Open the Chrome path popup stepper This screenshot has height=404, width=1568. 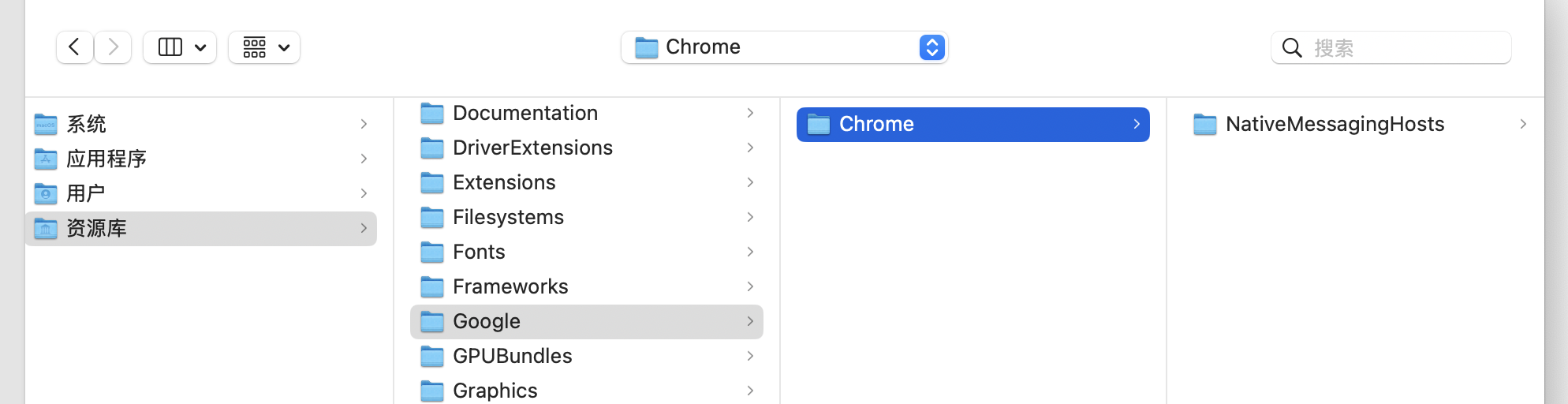point(931,47)
